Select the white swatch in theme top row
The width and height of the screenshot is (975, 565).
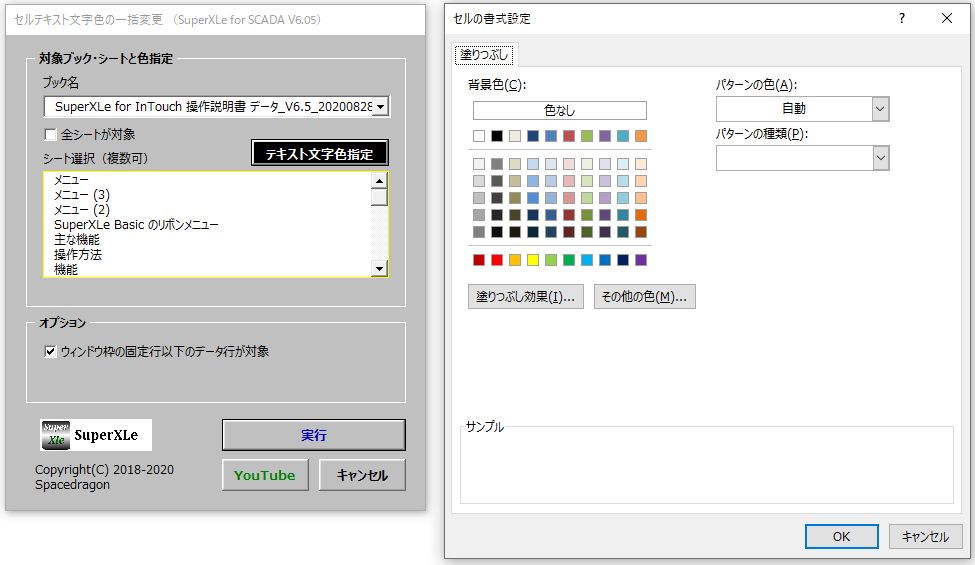(479, 136)
